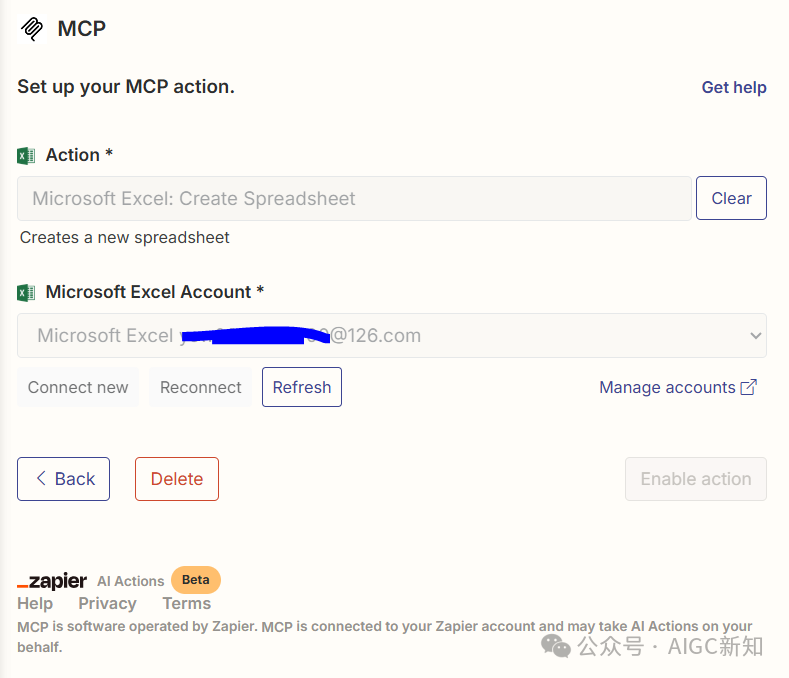Click the MCP logo icon
Viewport: 789px width, 678px height.
32,29
